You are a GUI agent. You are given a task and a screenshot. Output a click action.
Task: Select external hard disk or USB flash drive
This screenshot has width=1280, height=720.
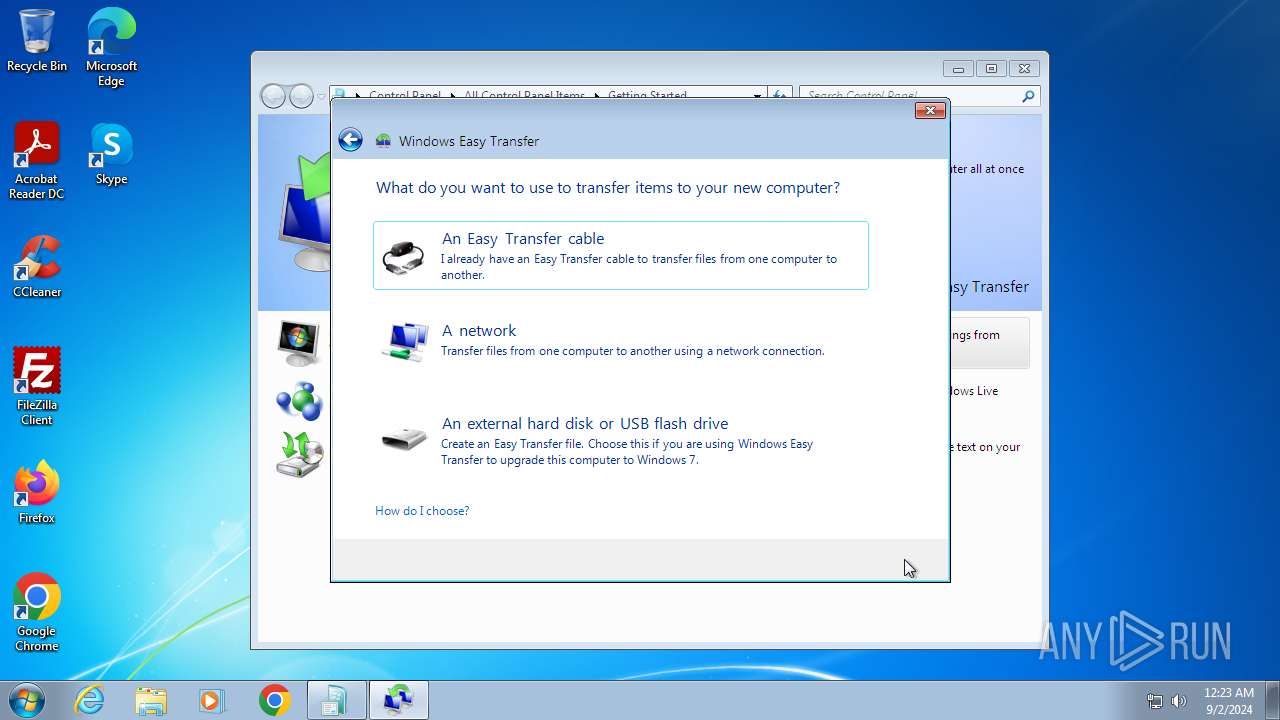click(621, 441)
